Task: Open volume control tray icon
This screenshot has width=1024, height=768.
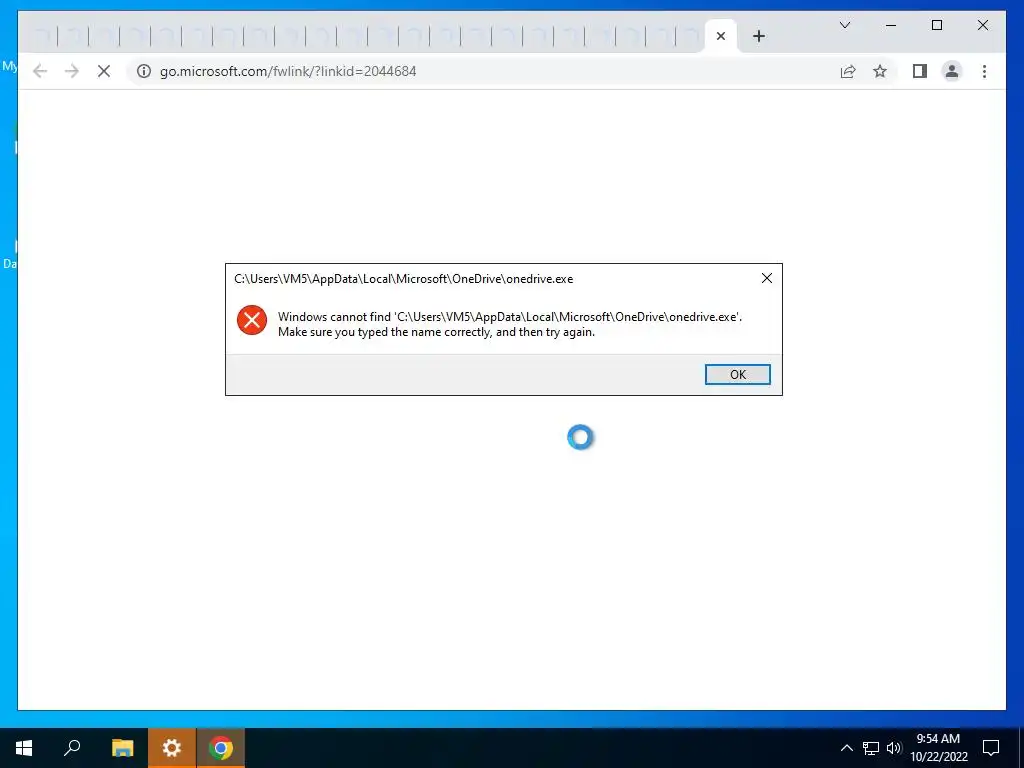Action: 894,748
